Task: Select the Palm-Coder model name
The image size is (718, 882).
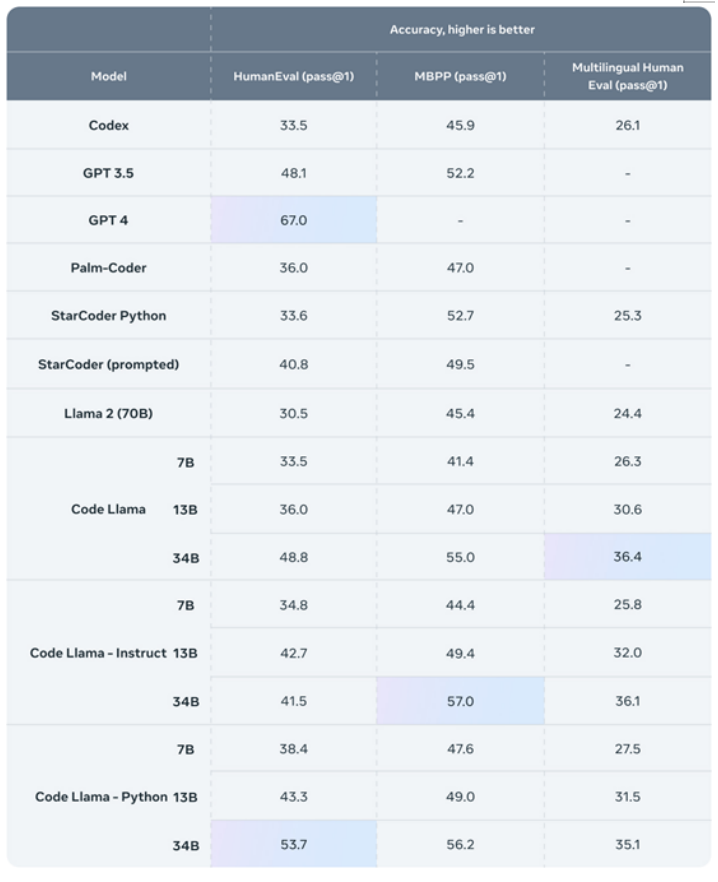Action: click(x=109, y=268)
